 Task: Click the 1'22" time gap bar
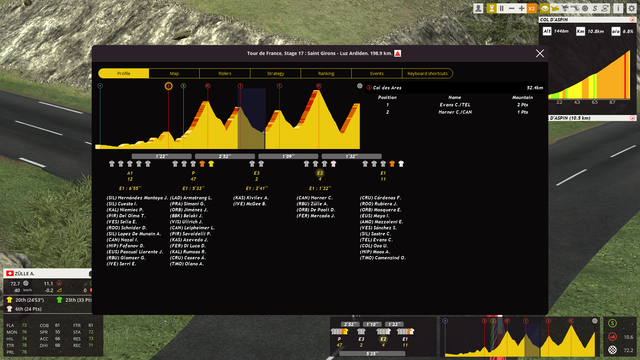pyautogui.click(x=162, y=156)
